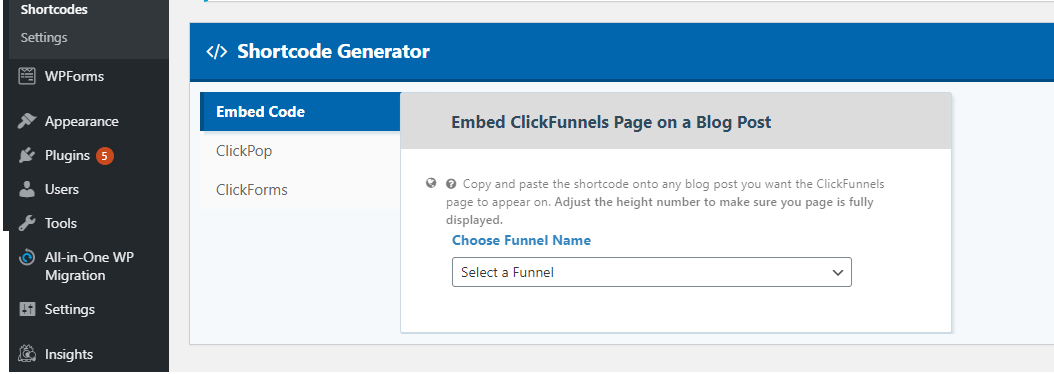Open the Shortcodes submenu item

point(54,10)
